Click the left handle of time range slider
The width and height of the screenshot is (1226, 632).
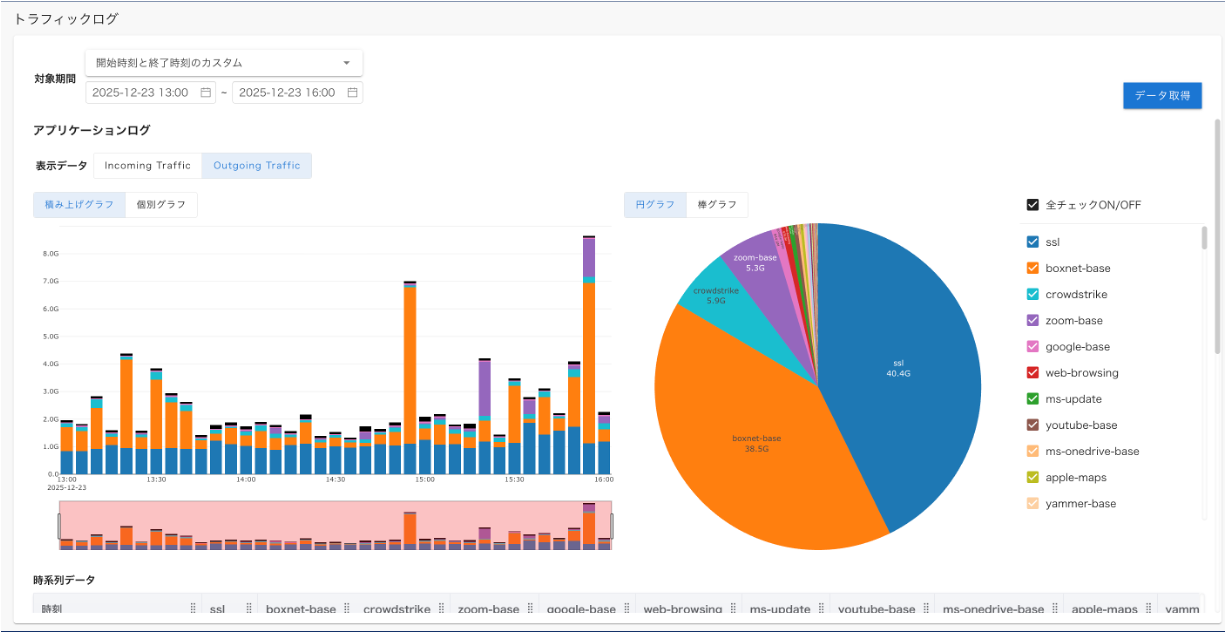59,525
